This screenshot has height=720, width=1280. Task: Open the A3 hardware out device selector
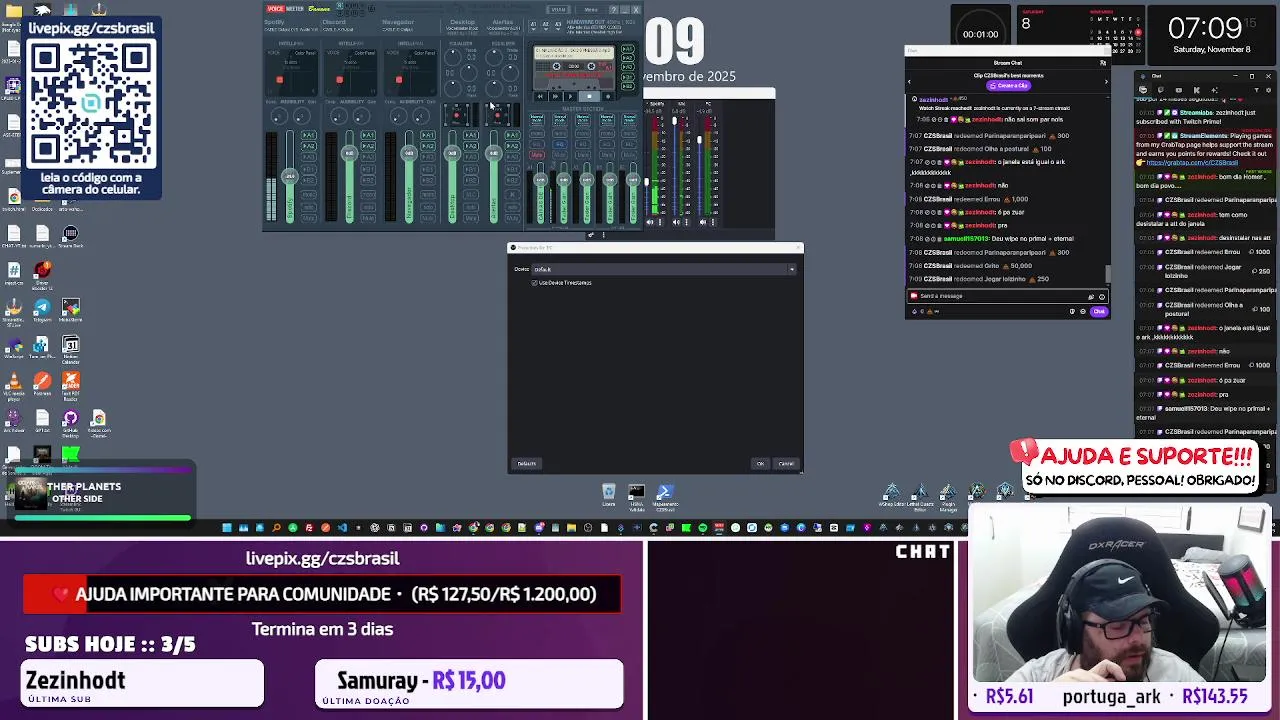558,26
